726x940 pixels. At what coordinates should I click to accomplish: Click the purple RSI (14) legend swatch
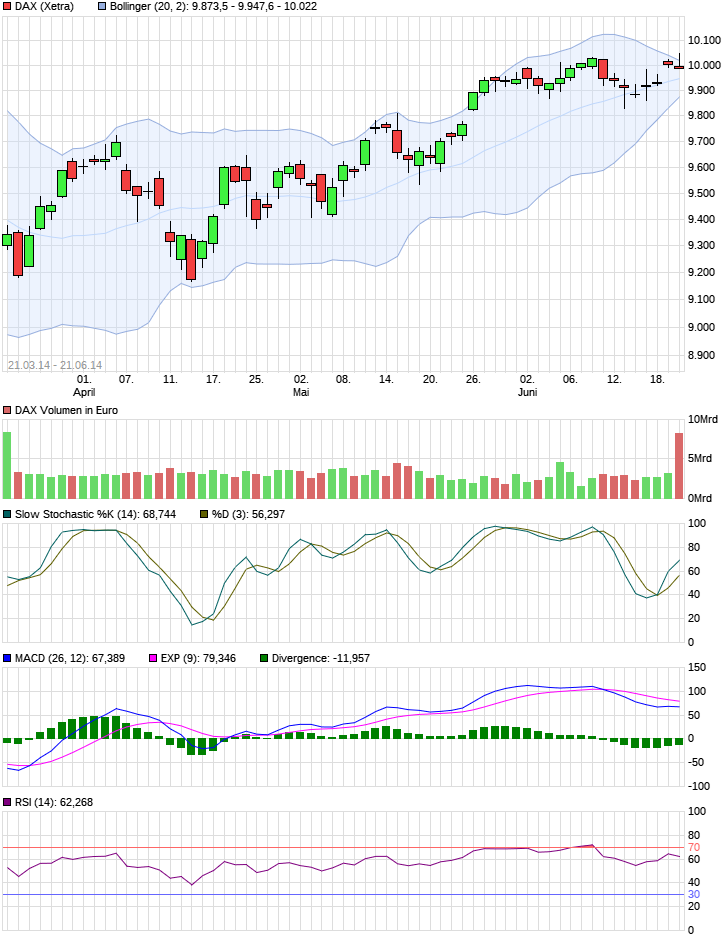(7, 802)
